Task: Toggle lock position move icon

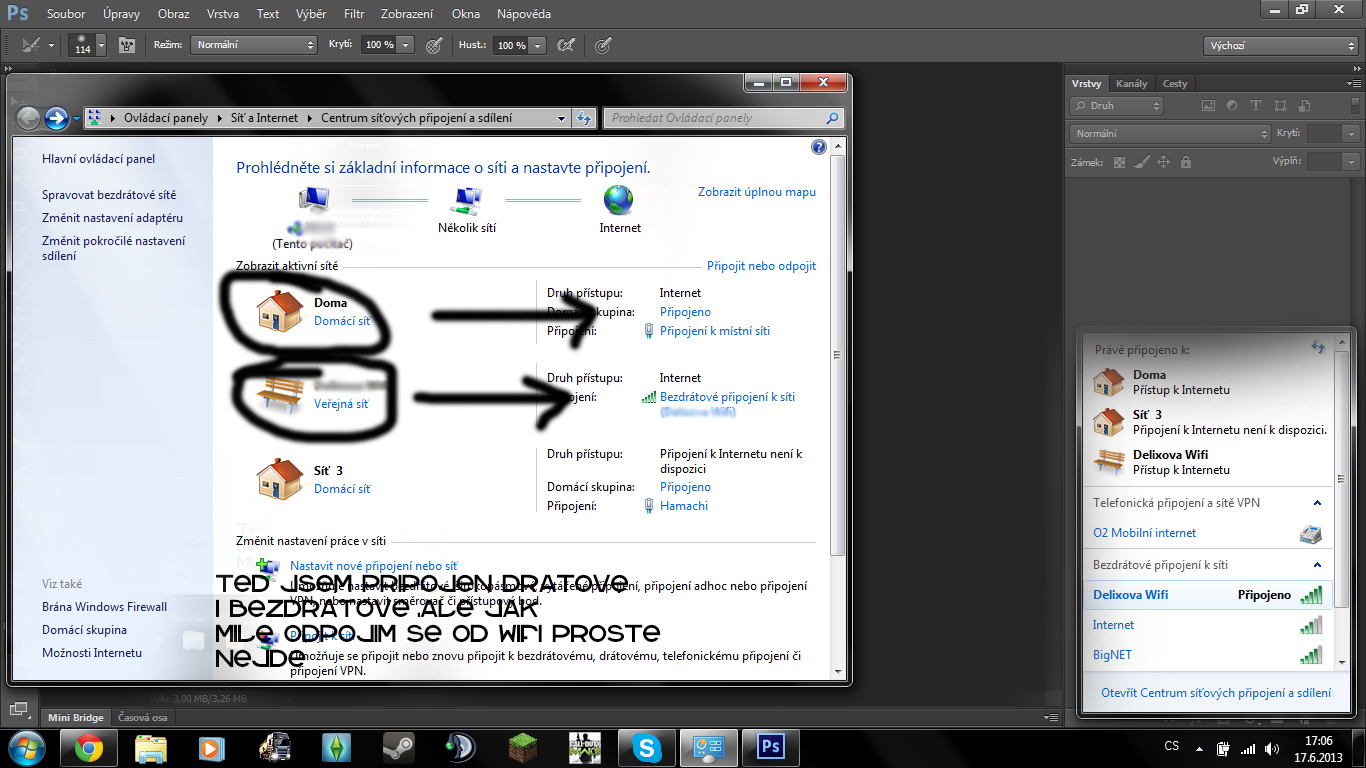Action: pos(1164,162)
